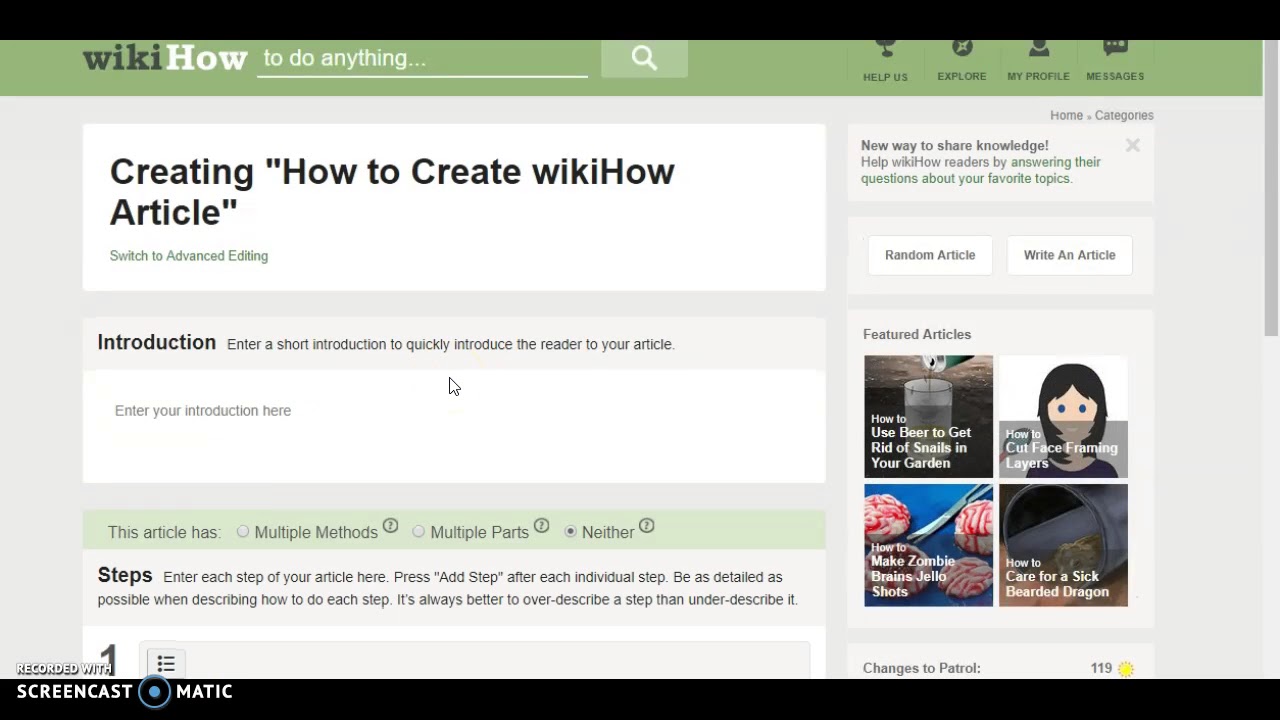Click the page vertical scrollbar thumb
The image size is (1280, 720).
pyautogui.click(x=1271, y=190)
